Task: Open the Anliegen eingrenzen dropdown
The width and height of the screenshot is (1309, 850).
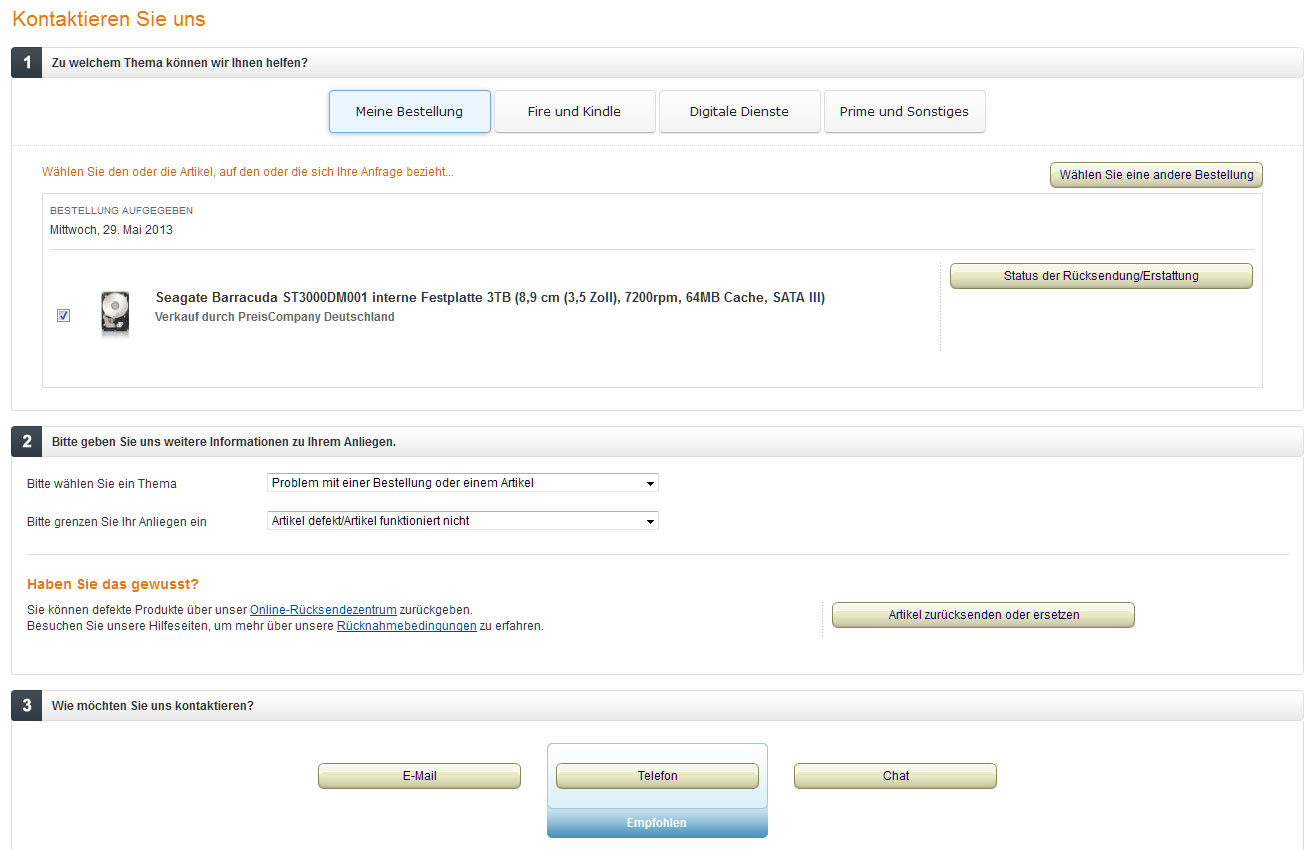Action: 463,521
